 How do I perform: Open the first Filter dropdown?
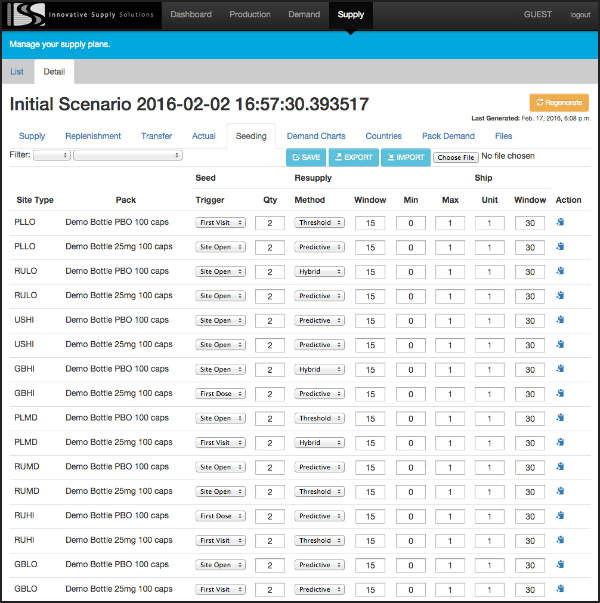tap(52, 155)
